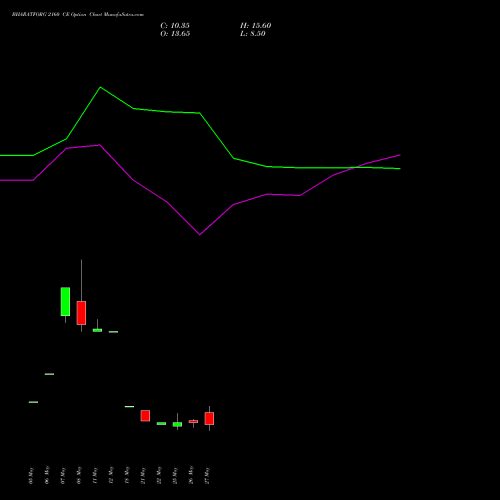500x500 pixels.
Task: Click the '12 May' date label
Action: (x=111, y=475)
